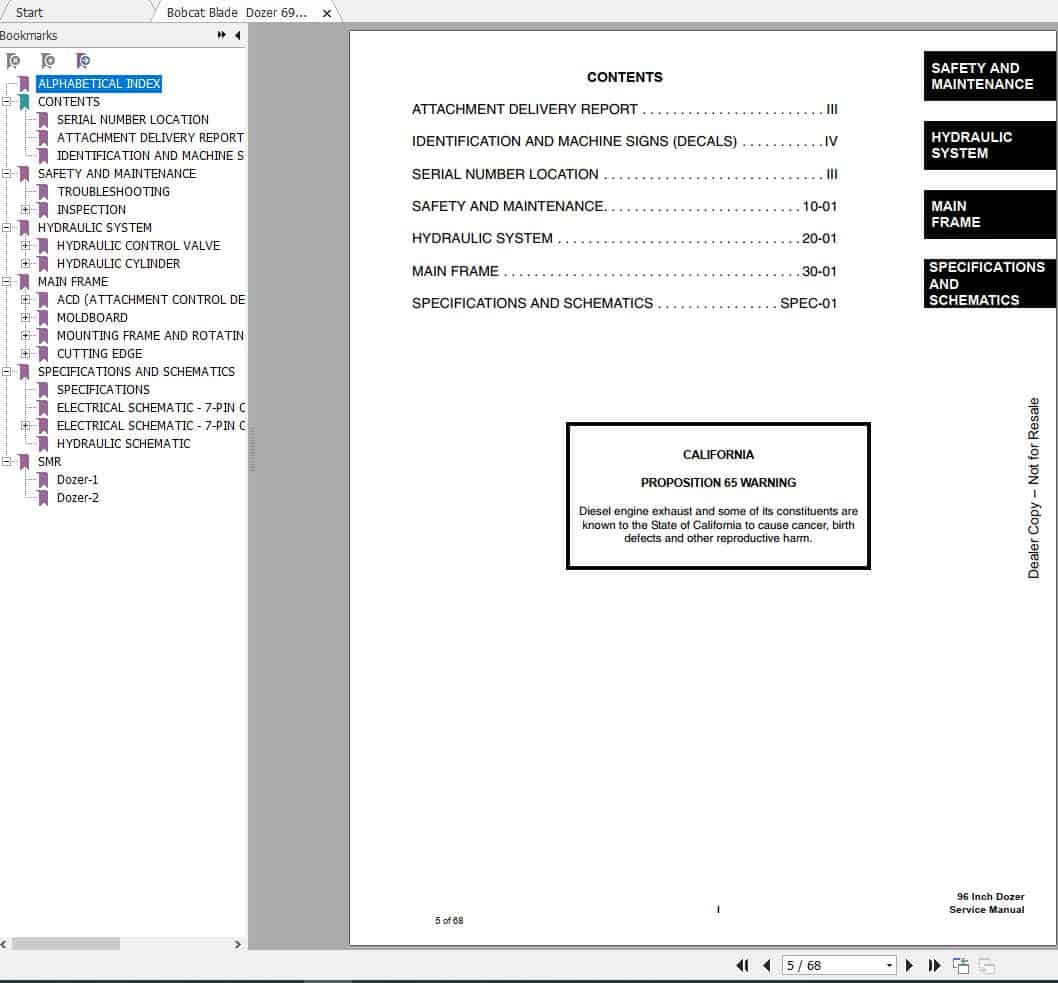Follow the ATTACHMENT DELIVERY REPORT contents entry
The height and width of the screenshot is (983, 1058).
pos(624,109)
